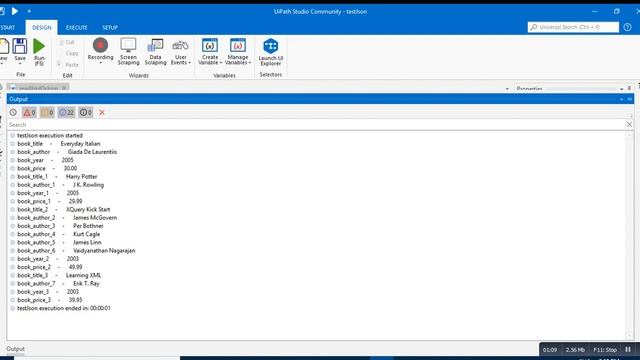This screenshot has width=640, height=360.
Task: Click Cut in Edit group
Action: [x=67, y=42]
